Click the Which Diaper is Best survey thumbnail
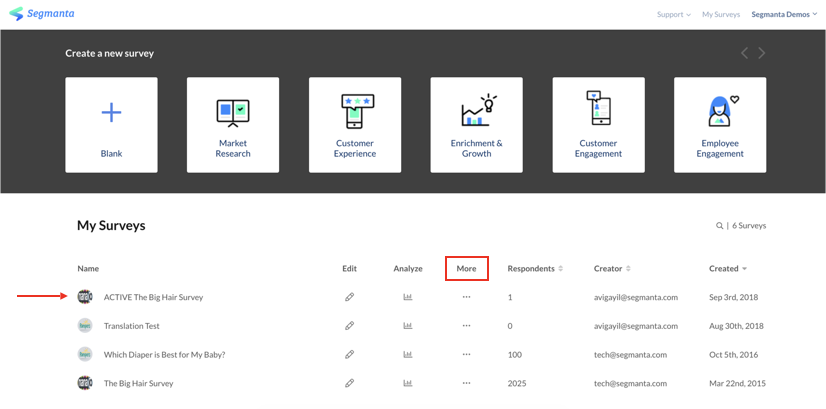The width and height of the screenshot is (826, 409). click(85, 354)
